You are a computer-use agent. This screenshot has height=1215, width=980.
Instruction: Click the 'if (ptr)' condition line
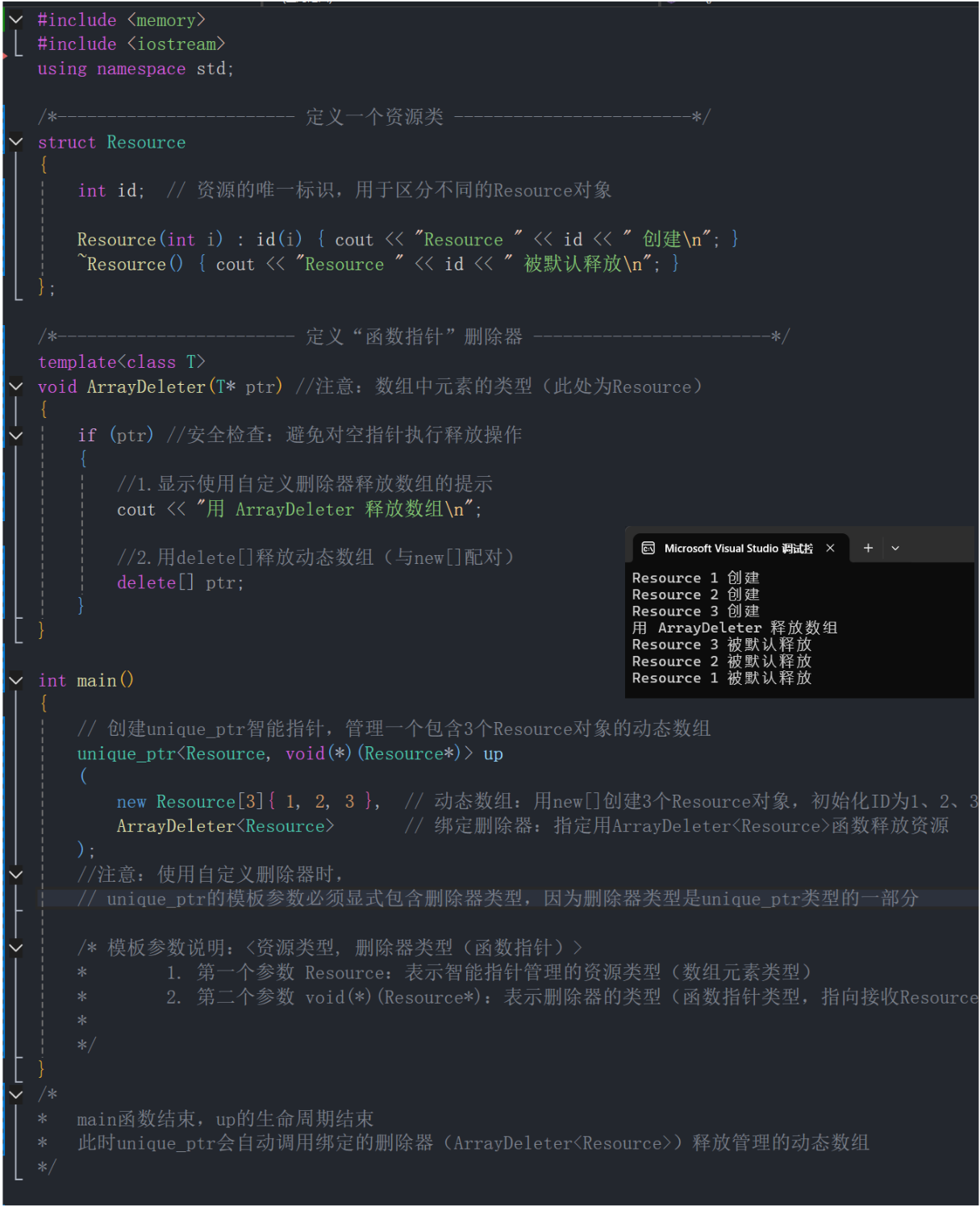(115, 435)
